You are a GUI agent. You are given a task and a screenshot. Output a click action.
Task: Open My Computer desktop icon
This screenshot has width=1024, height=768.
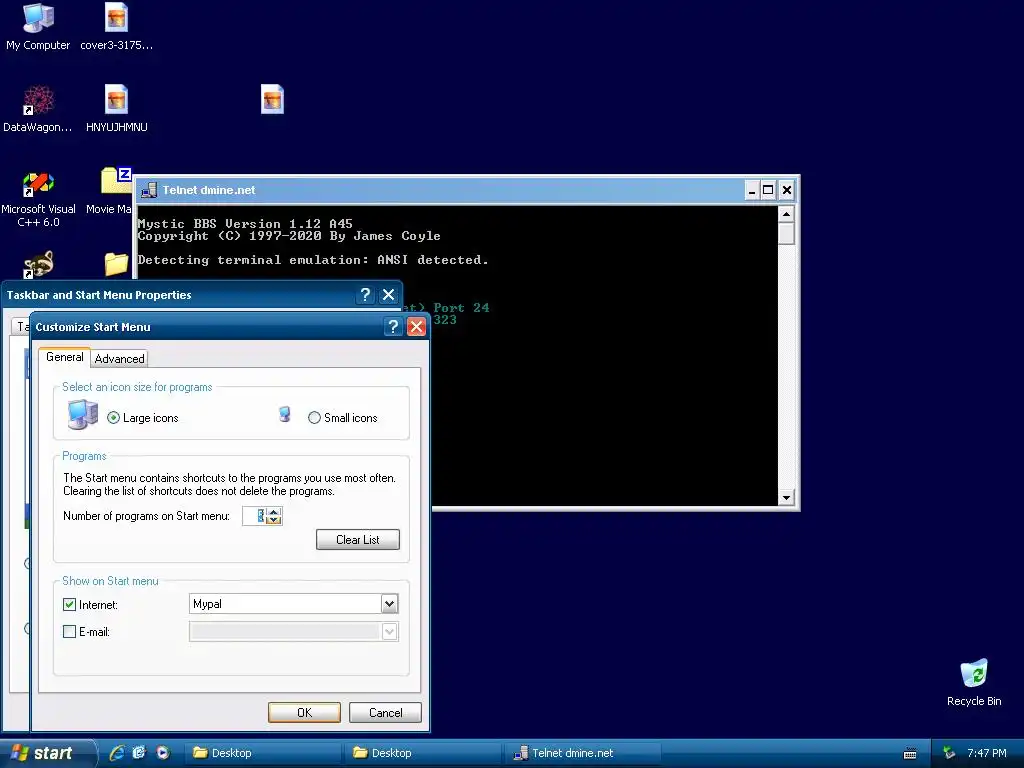pos(38,27)
